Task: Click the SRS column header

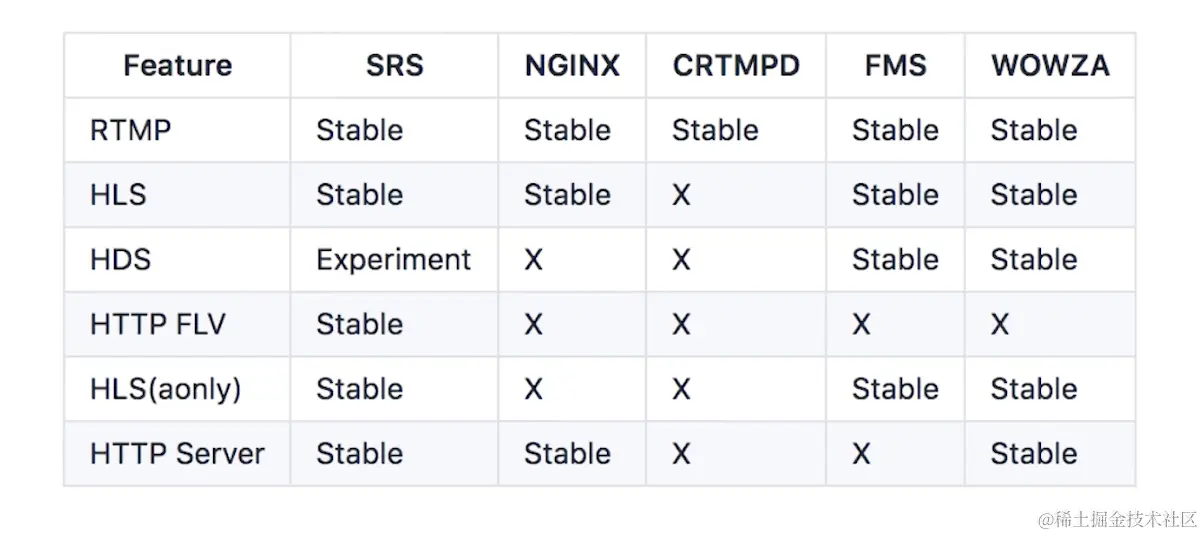Action: (x=394, y=66)
